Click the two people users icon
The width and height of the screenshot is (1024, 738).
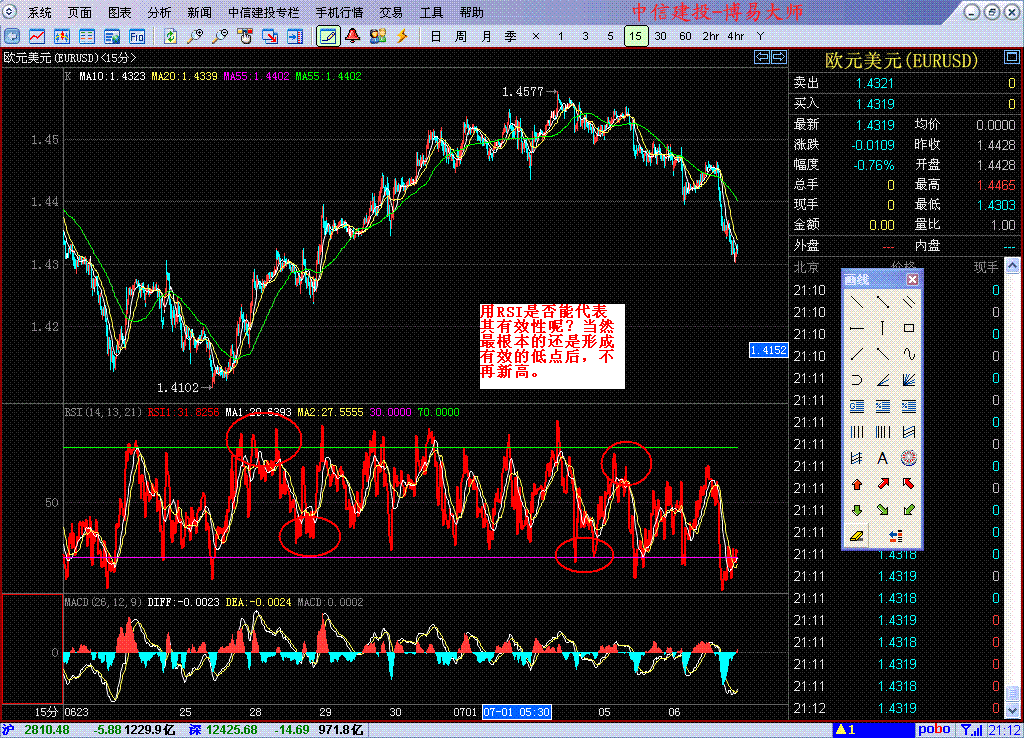[377, 36]
